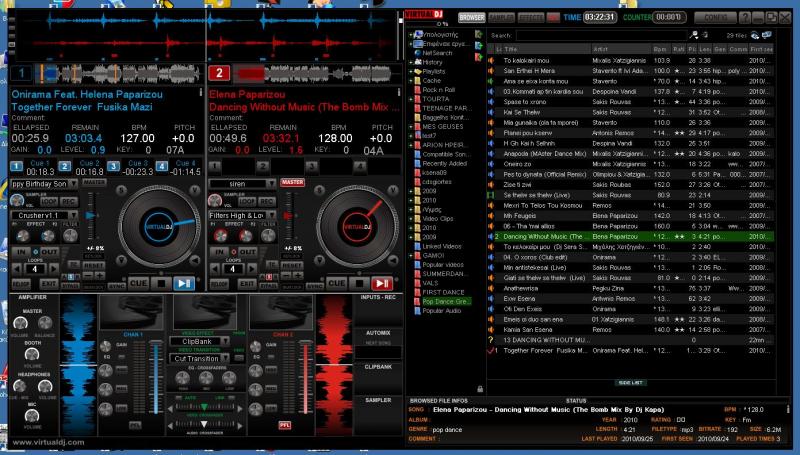This screenshot has width=800, height=455.
Task: Jump to hot cue 1 on deck 1
Action: pyautogui.click(x=17, y=166)
